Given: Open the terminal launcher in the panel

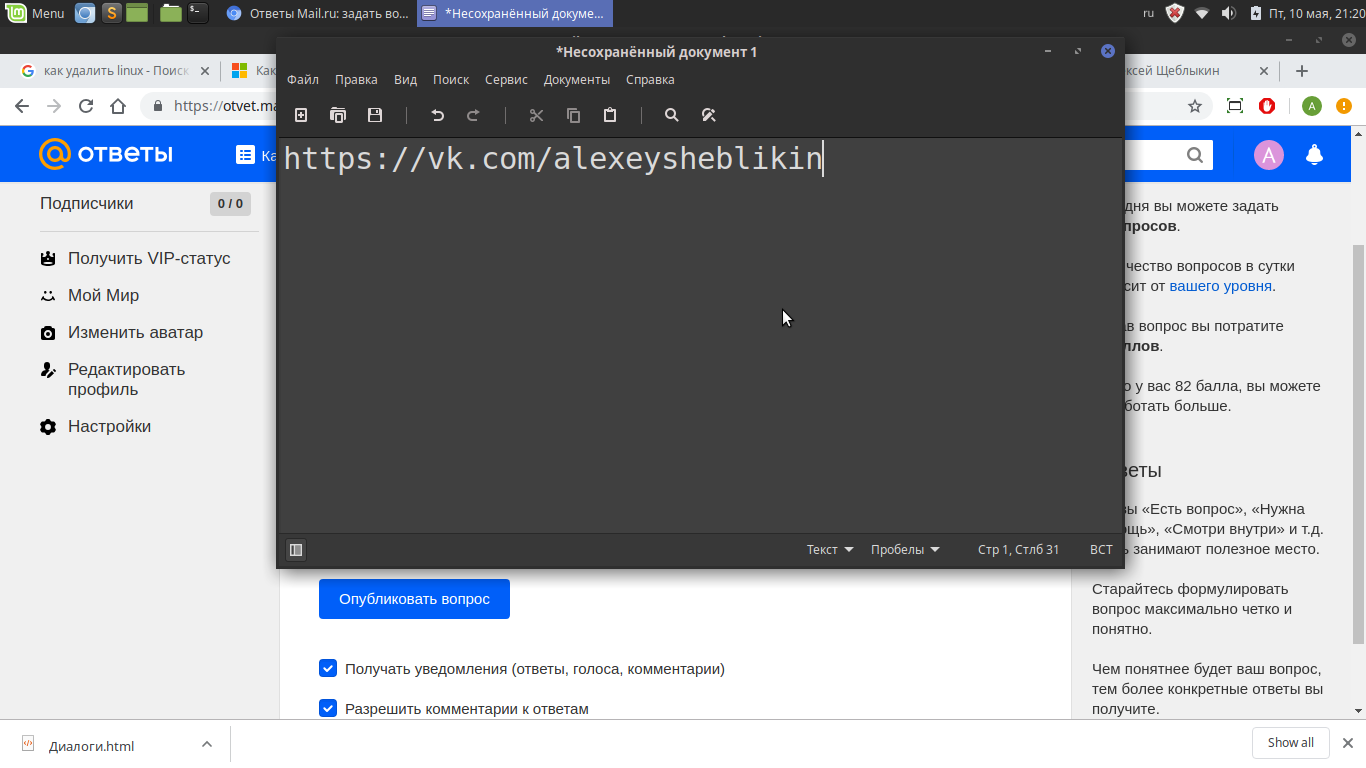Looking at the screenshot, I should point(197,13).
